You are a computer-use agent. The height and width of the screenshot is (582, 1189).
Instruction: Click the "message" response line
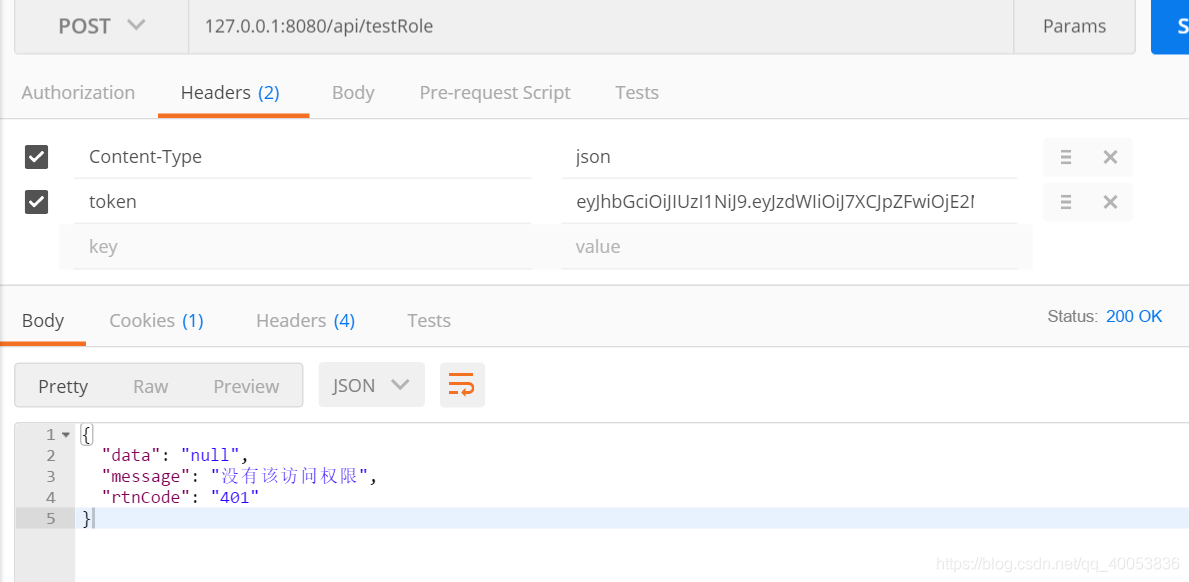240,477
